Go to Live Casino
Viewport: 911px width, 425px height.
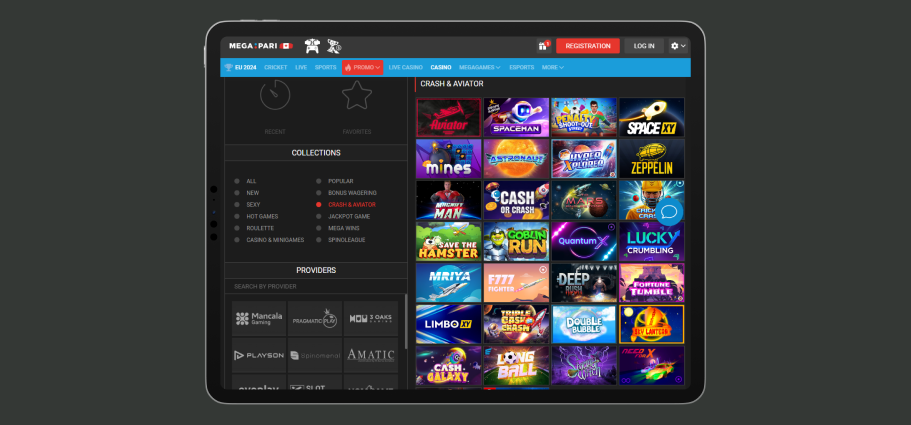pyautogui.click(x=406, y=67)
